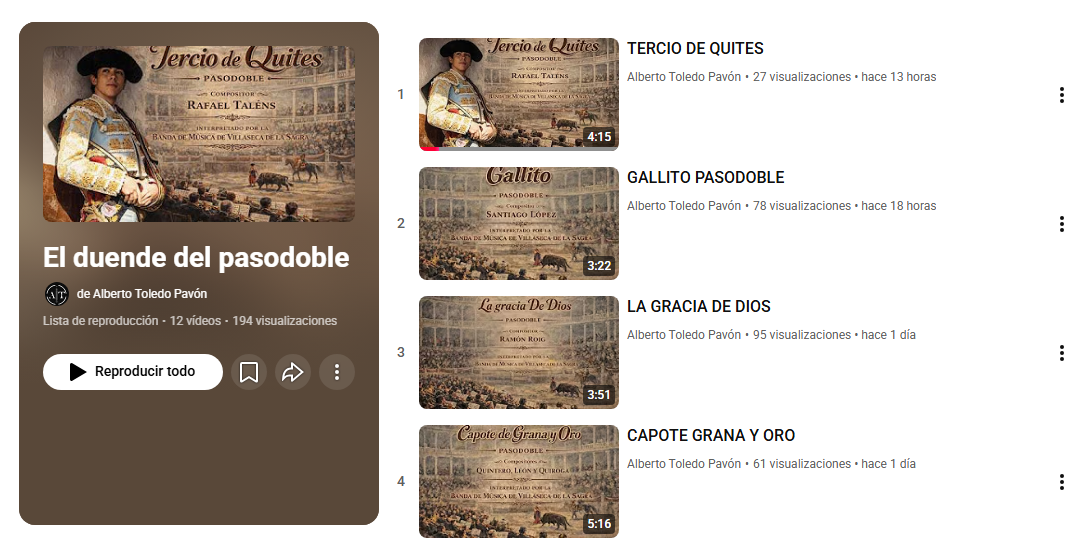Click the large playlist cover image
Viewport: 1083px width, 539px height.
pyautogui.click(x=199, y=134)
